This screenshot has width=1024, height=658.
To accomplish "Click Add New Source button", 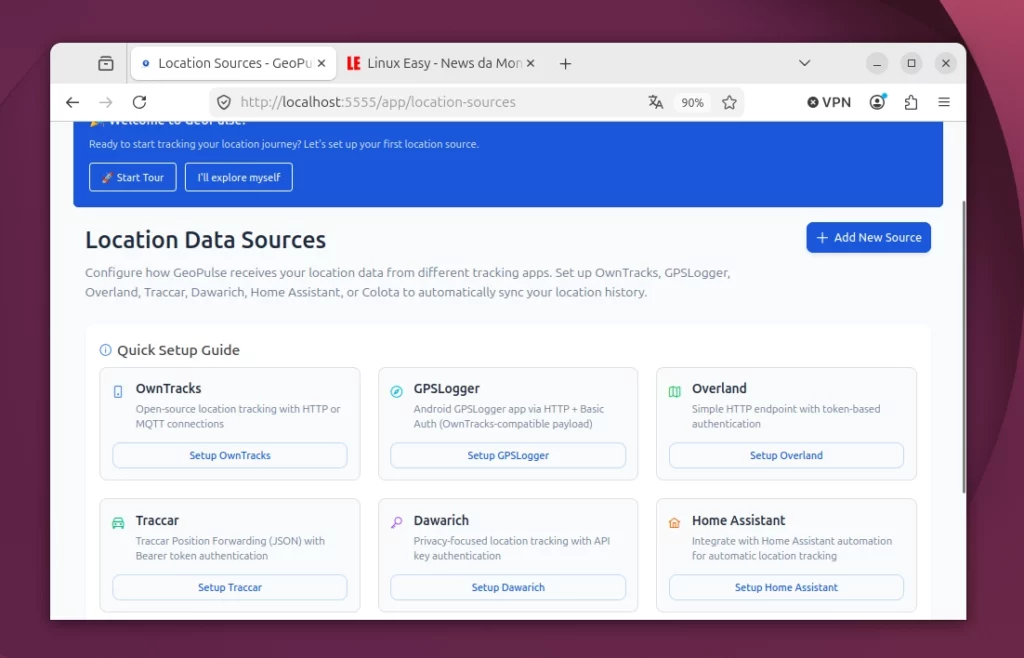I will coord(869,238).
